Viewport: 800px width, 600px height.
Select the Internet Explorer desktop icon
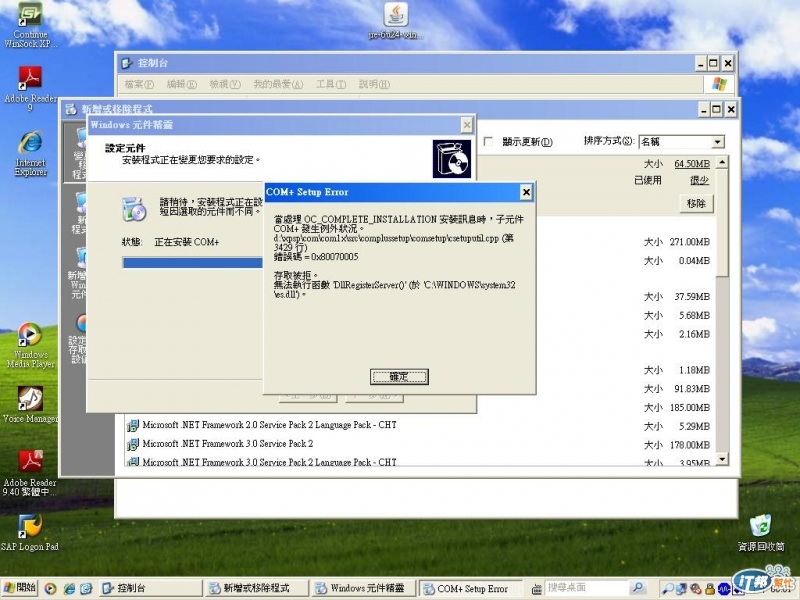pos(30,154)
